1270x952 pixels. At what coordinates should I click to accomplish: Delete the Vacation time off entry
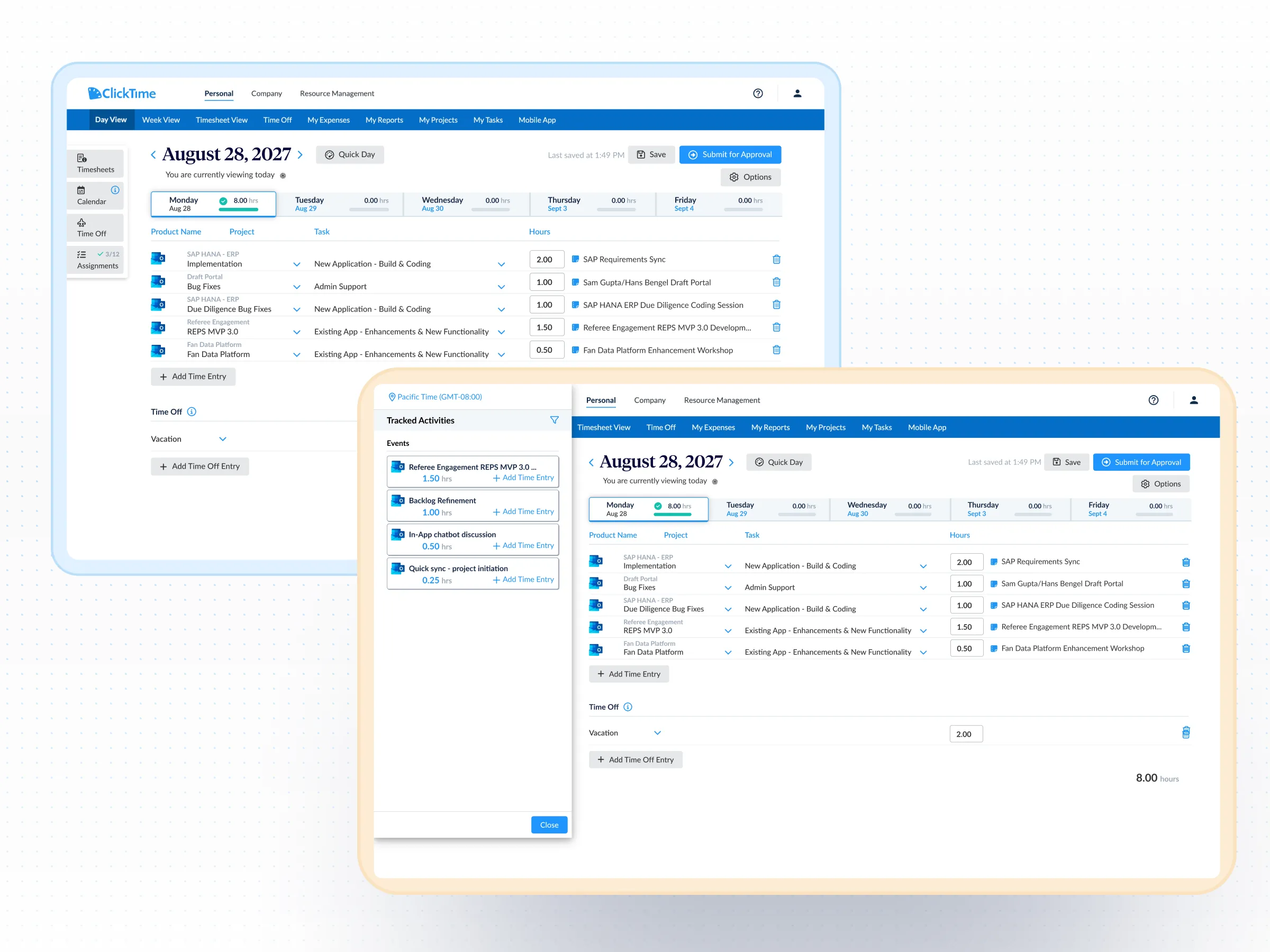tap(1186, 733)
